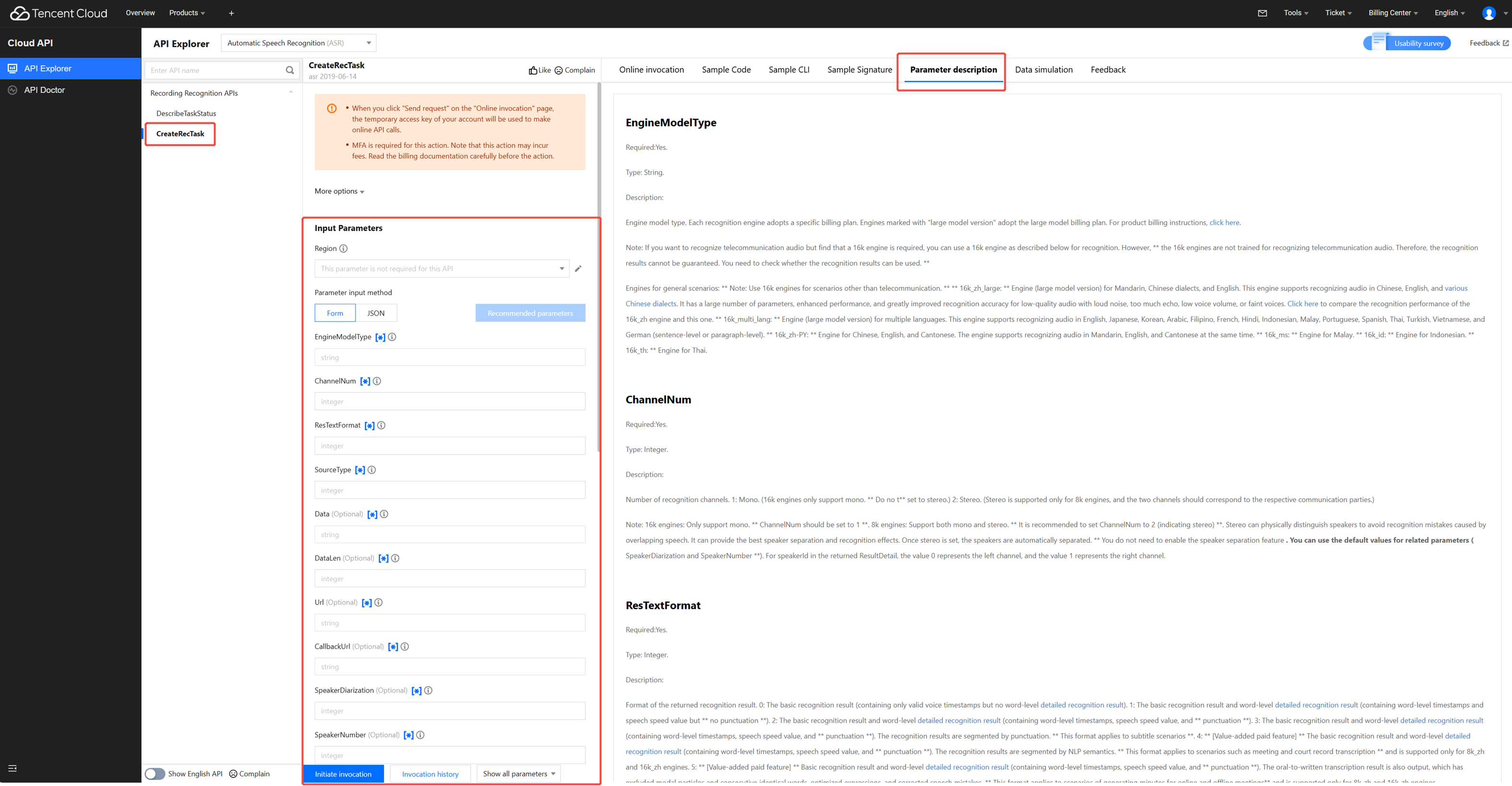Click the pencil edit icon beside Region

578,269
